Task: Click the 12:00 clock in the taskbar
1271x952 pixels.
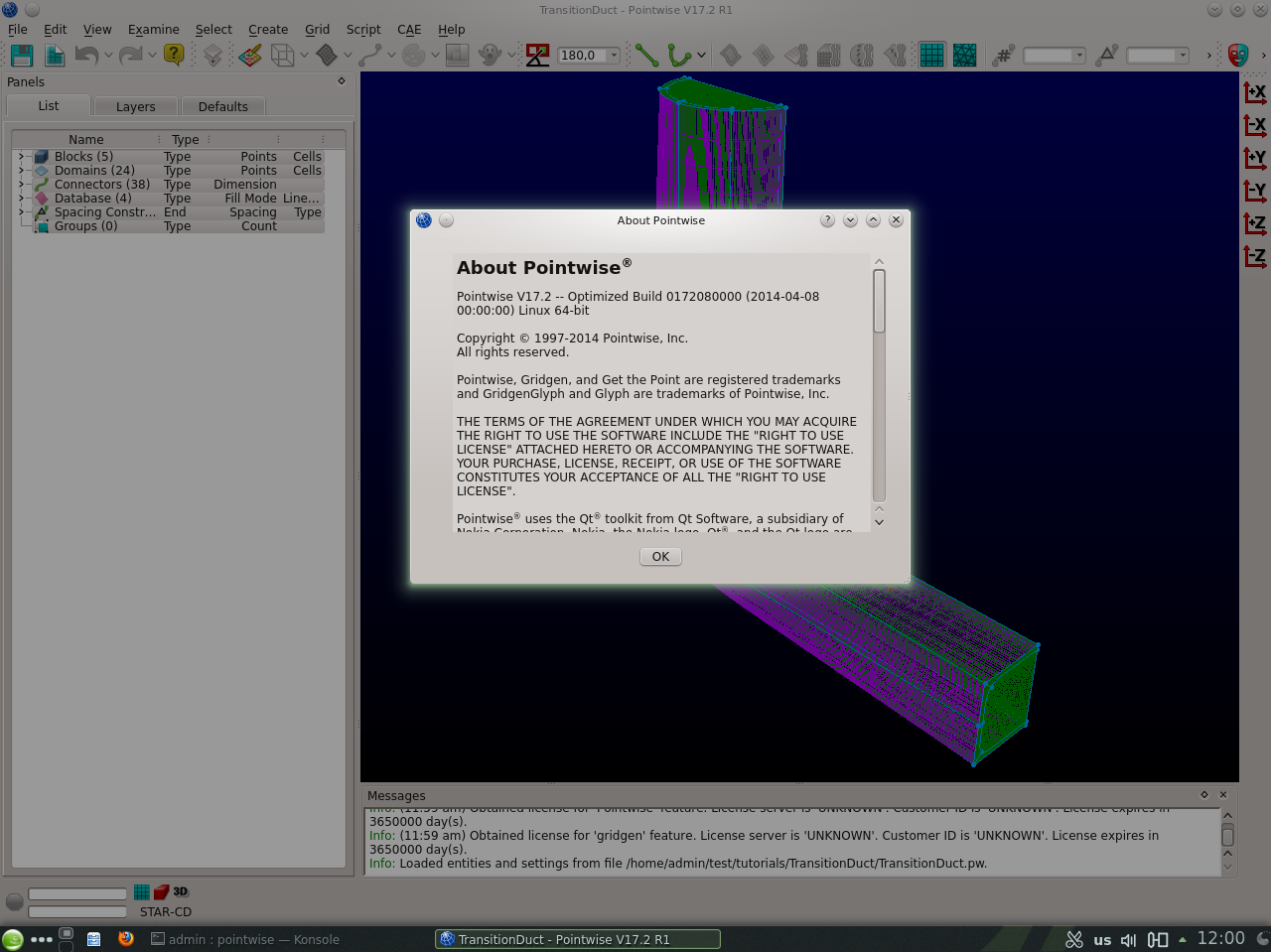Action: [x=1220, y=938]
